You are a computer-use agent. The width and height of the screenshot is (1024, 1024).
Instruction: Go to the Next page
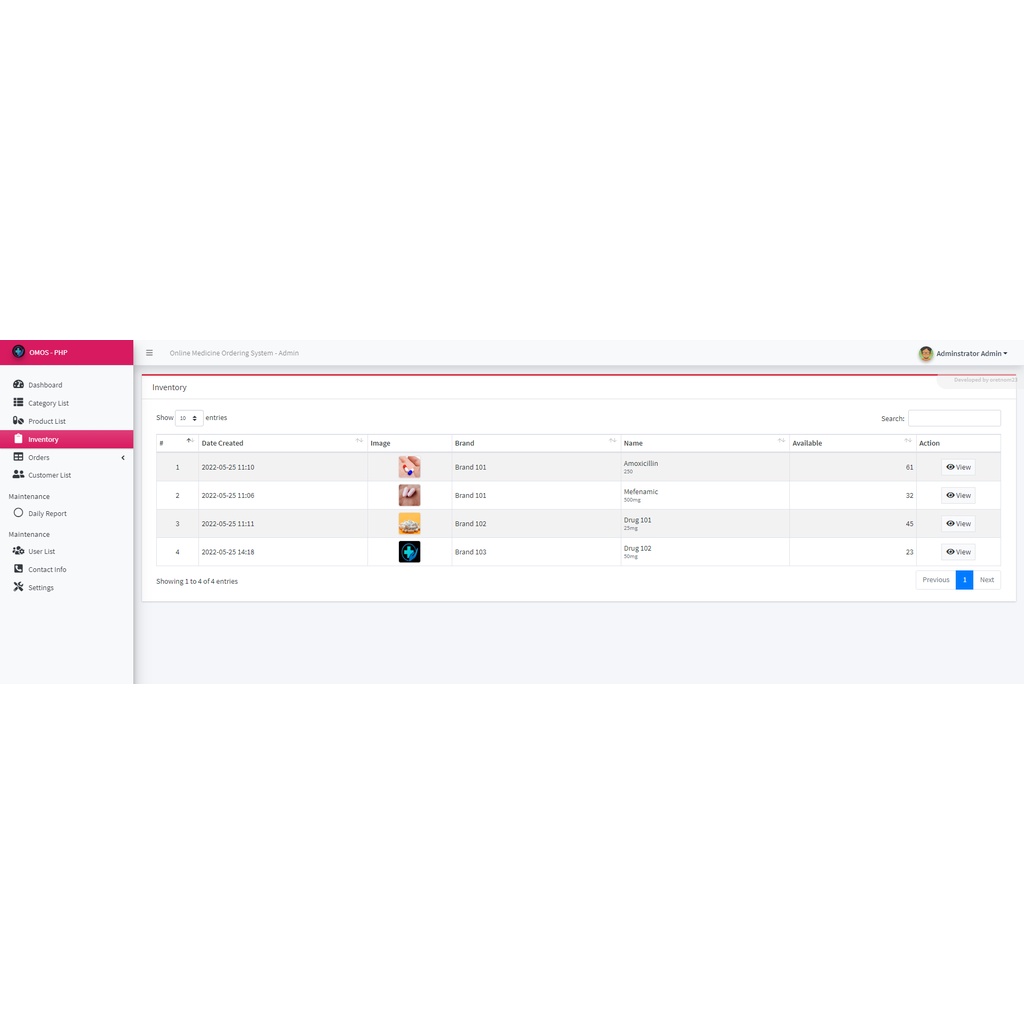pos(986,580)
